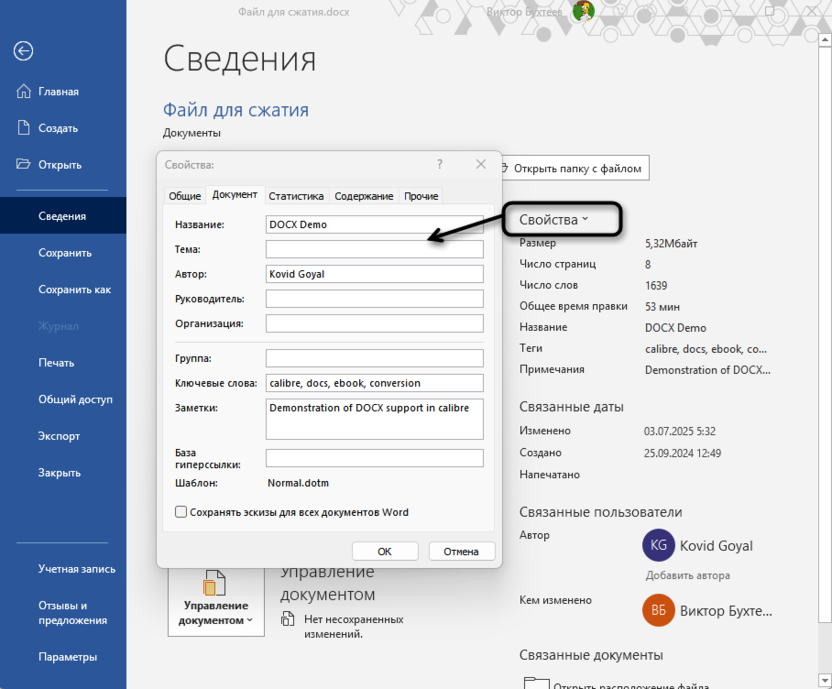Select the Документ tab
The width and height of the screenshot is (832, 689).
pos(235,195)
